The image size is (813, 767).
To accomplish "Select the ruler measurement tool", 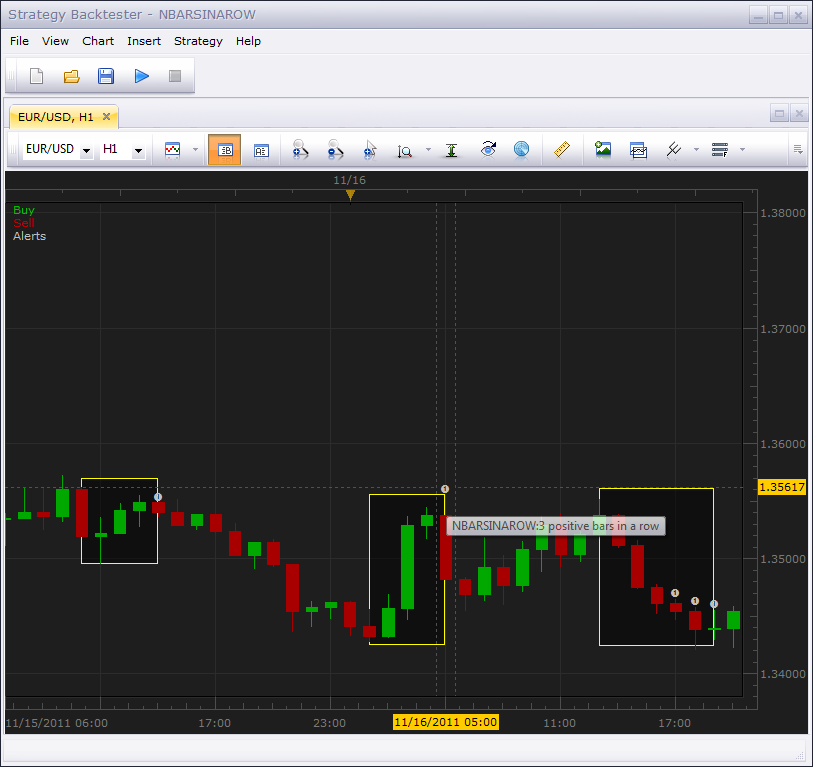I will 562,149.
